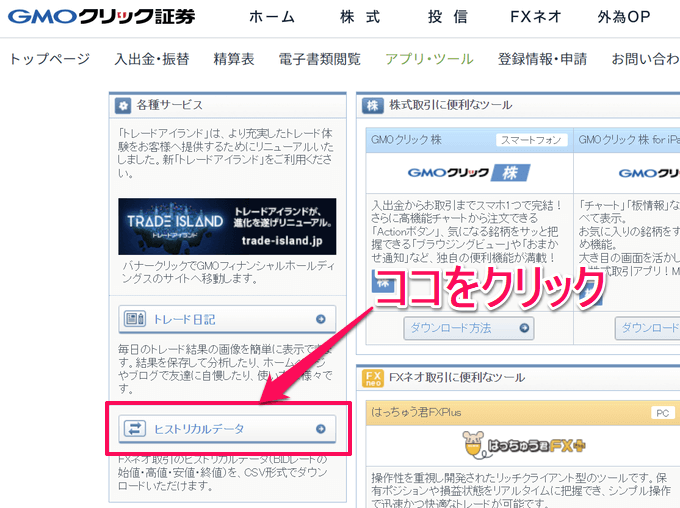680x508 pixels.
Task: Click the はっちゅう君FX+ mouse logo
Action: [524, 445]
